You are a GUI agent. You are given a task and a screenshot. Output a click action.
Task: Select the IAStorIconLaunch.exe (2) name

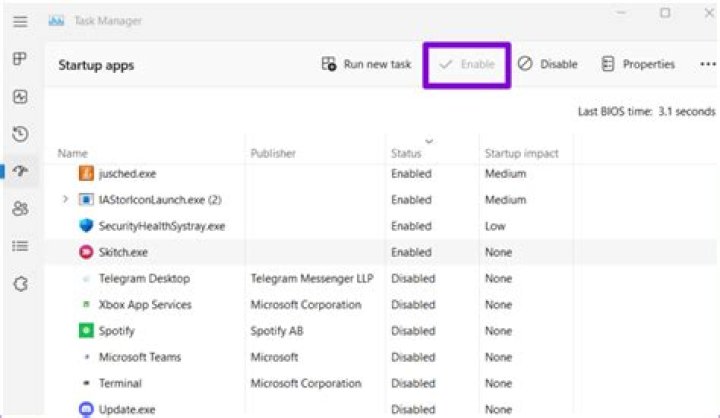(160, 200)
